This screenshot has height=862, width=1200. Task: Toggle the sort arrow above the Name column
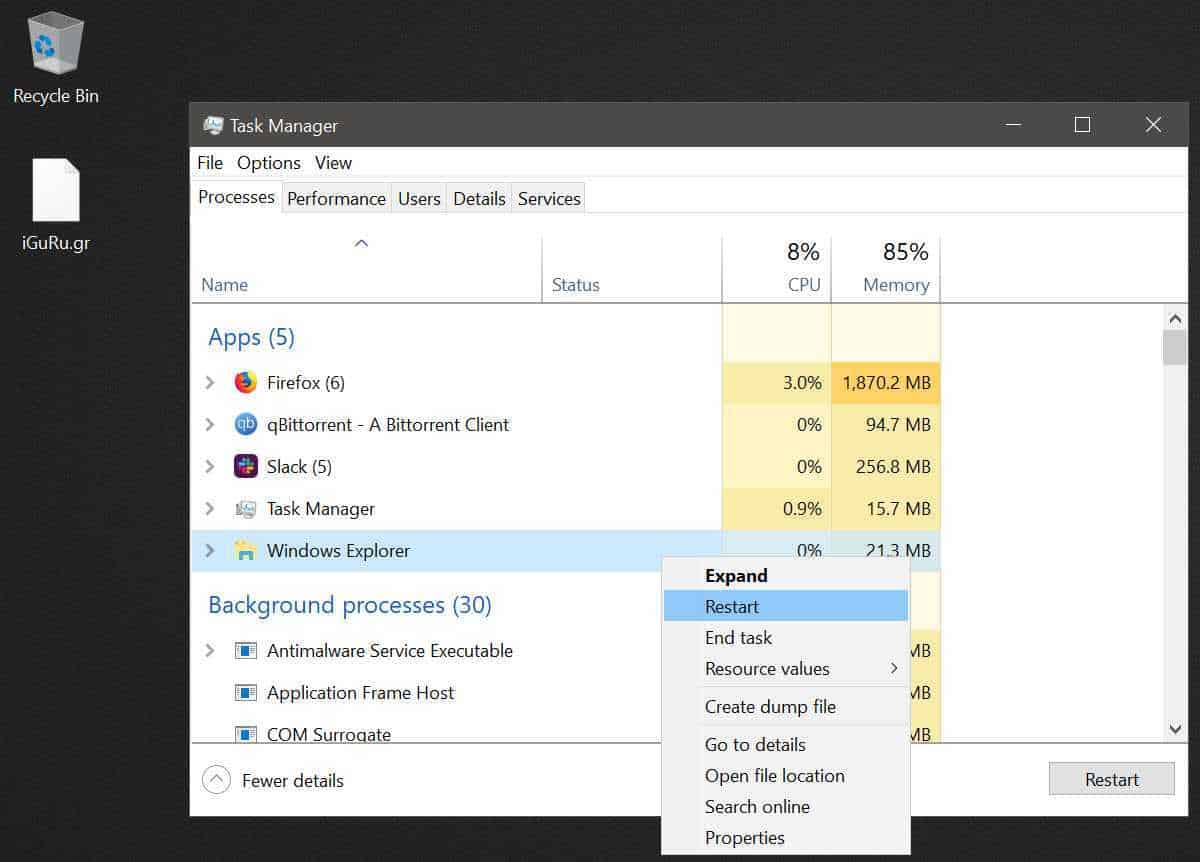coord(362,243)
